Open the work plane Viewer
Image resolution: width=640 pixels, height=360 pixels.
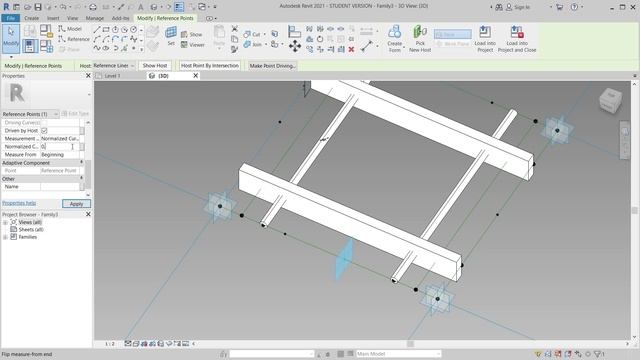[192, 44]
